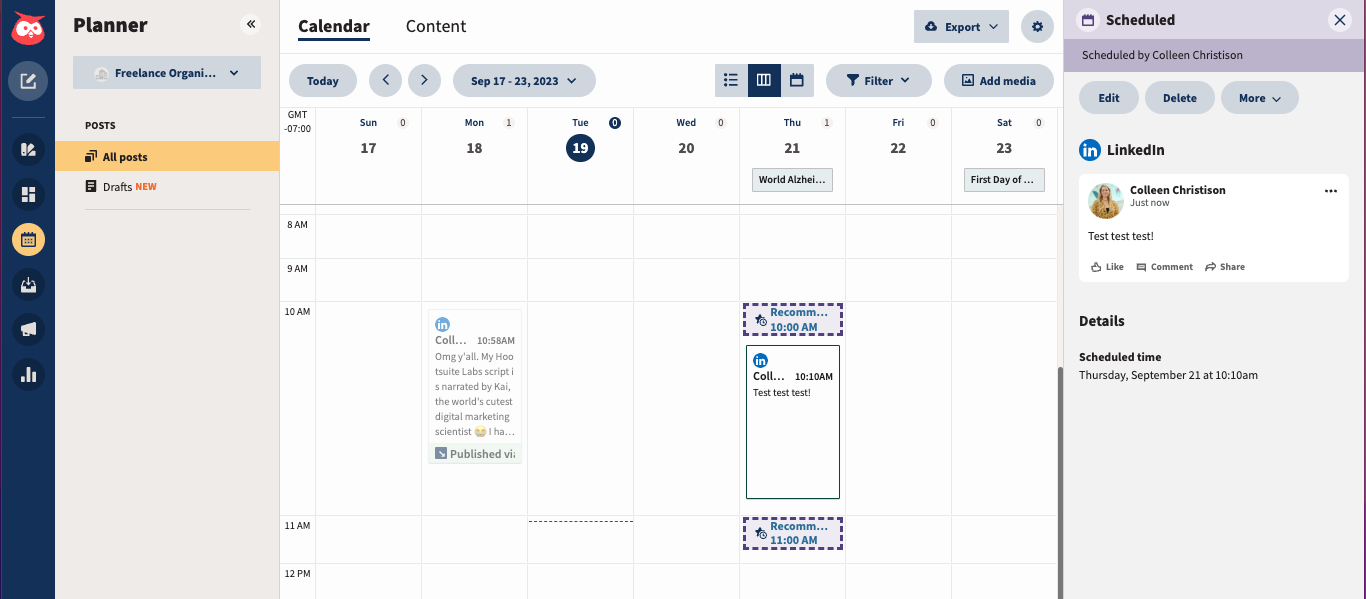
Task: Switch to list view
Action: point(731,80)
